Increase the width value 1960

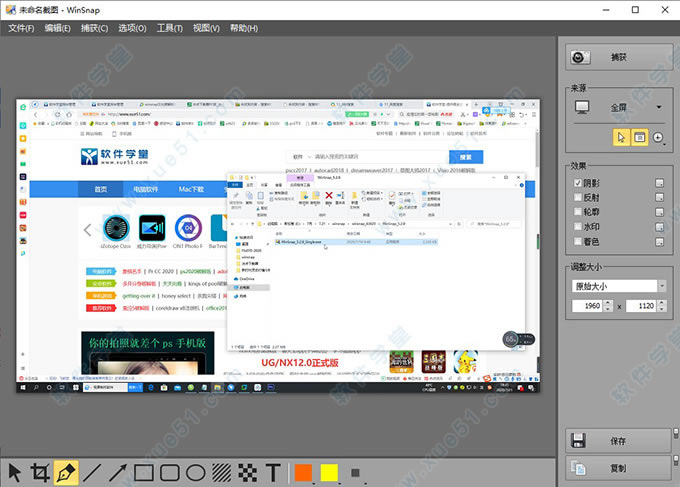(608, 303)
